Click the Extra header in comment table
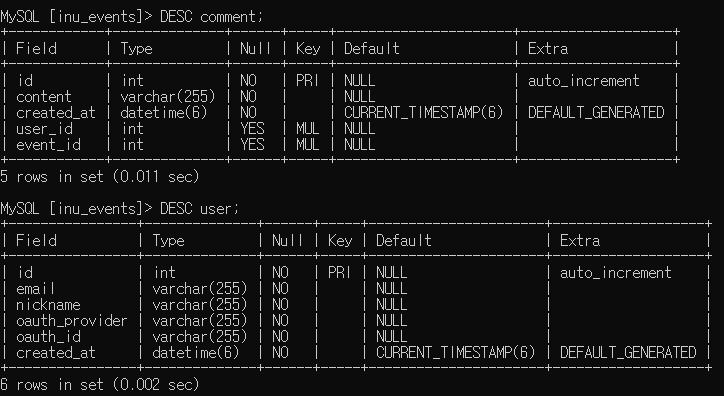This screenshot has height=396, width=724. (x=548, y=48)
